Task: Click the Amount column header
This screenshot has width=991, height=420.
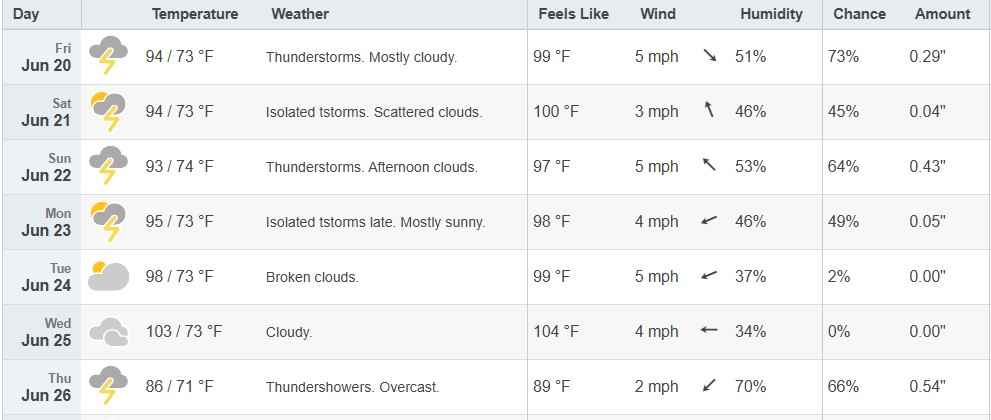Action: 942,14
